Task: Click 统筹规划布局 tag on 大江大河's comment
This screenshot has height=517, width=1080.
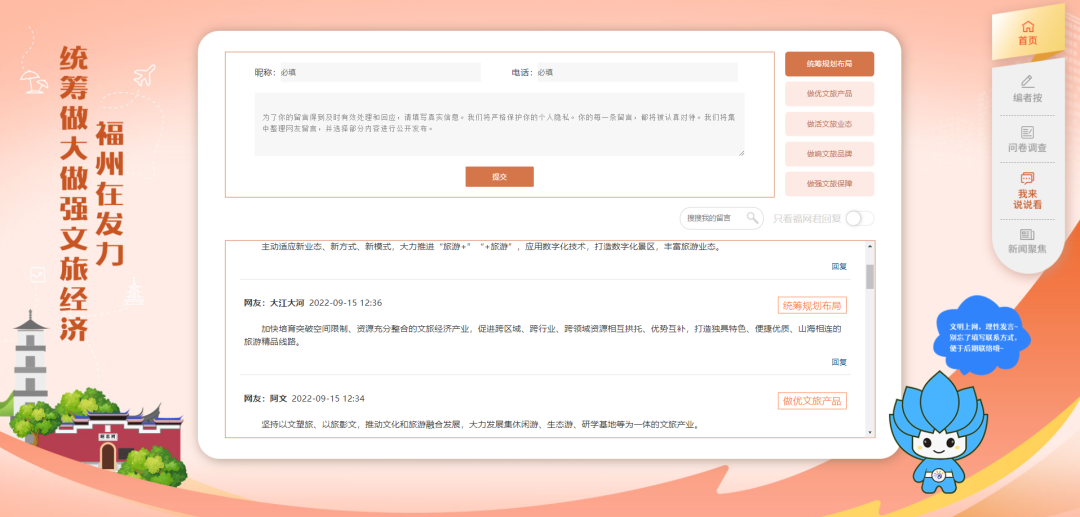Action: point(812,305)
